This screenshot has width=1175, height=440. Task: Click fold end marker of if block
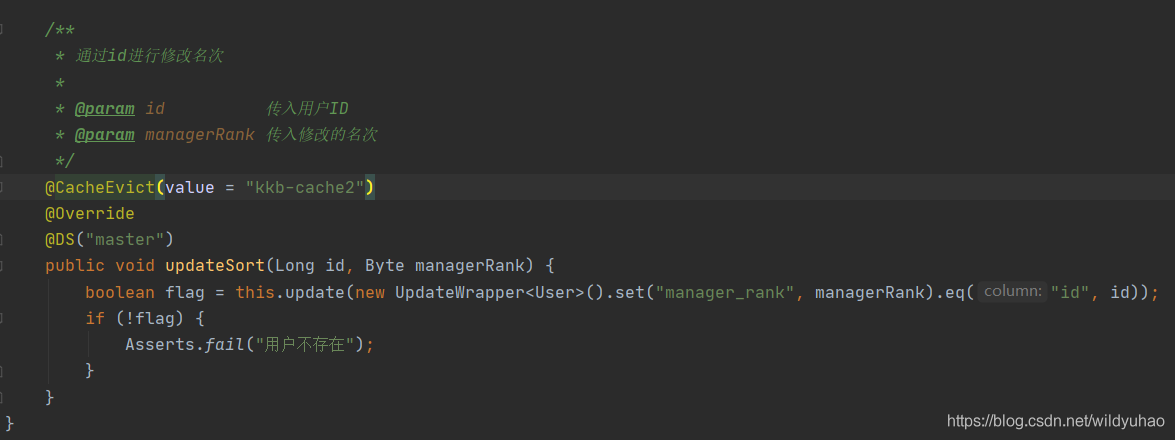coord(3,370)
